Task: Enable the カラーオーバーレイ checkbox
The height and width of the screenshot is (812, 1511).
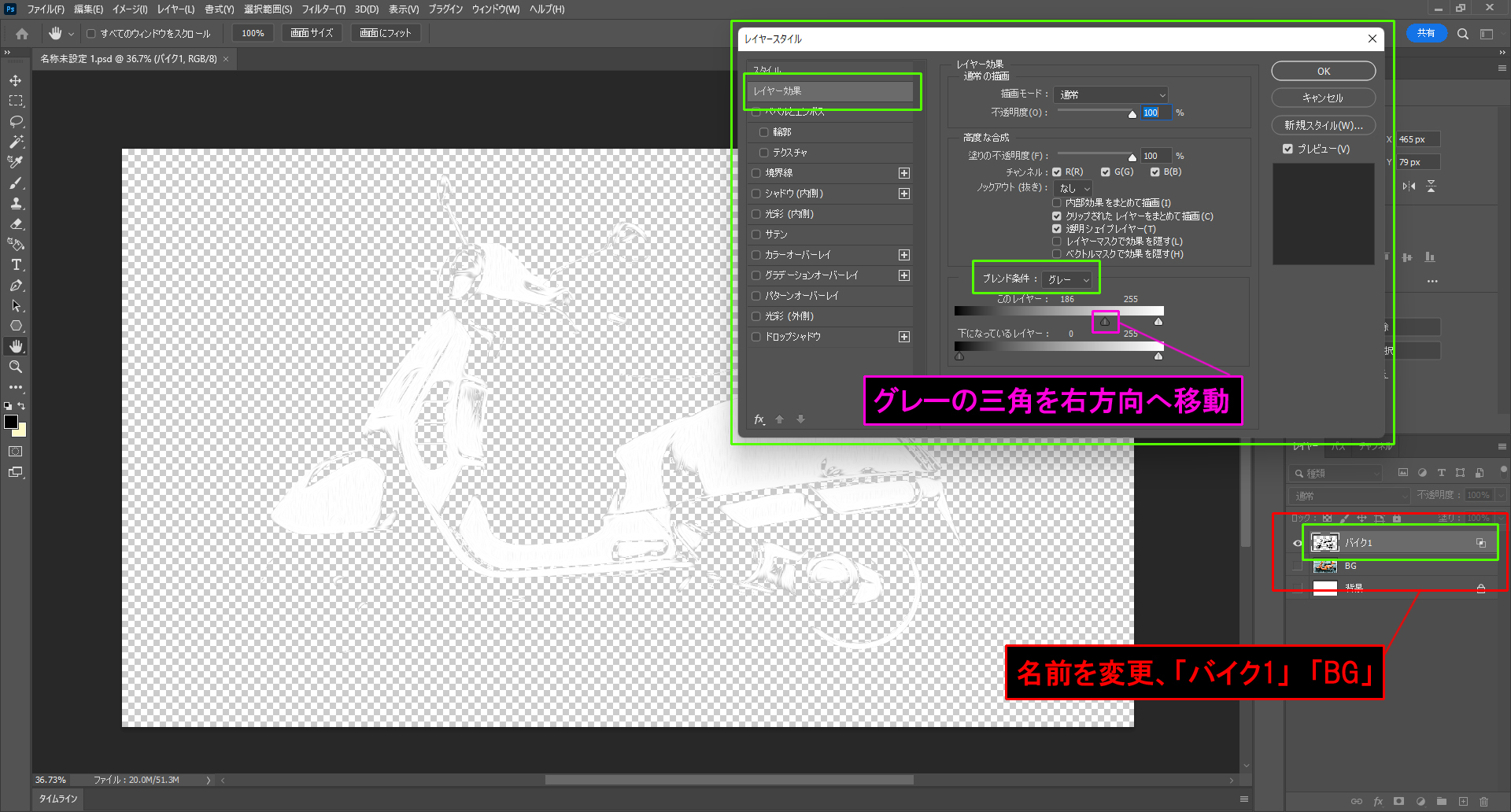Action: (x=756, y=255)
